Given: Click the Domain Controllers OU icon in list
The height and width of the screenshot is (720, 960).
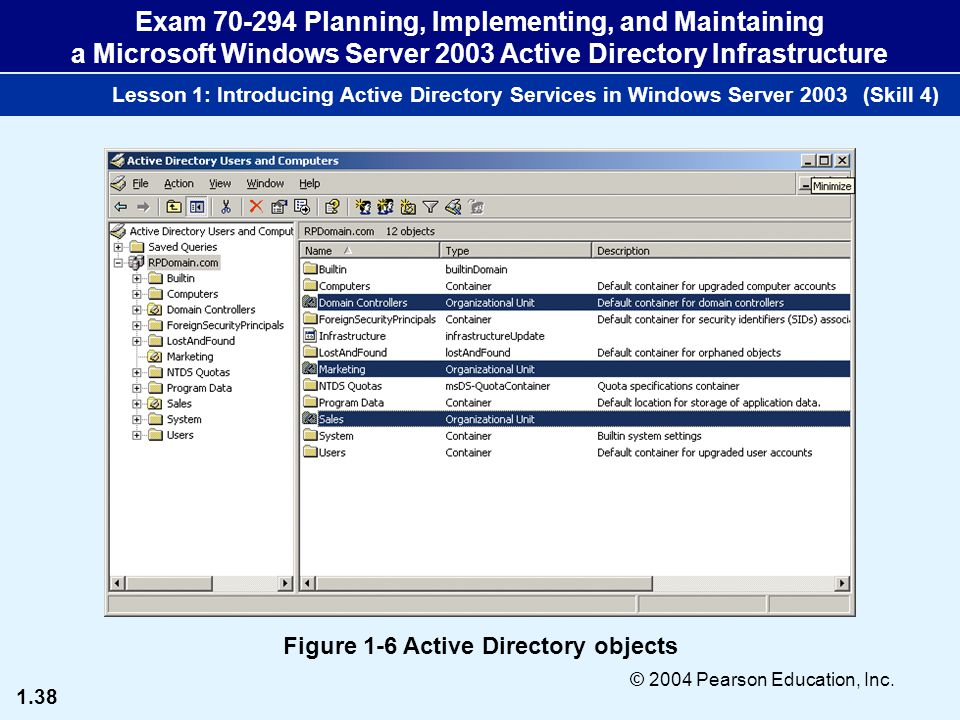Looking at the screenshot, I should [310, 302].
